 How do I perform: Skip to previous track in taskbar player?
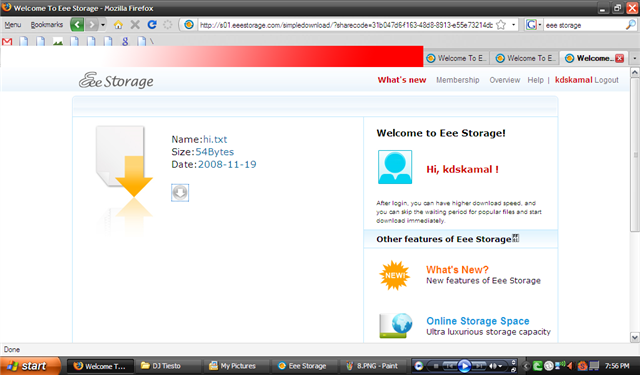449,366
